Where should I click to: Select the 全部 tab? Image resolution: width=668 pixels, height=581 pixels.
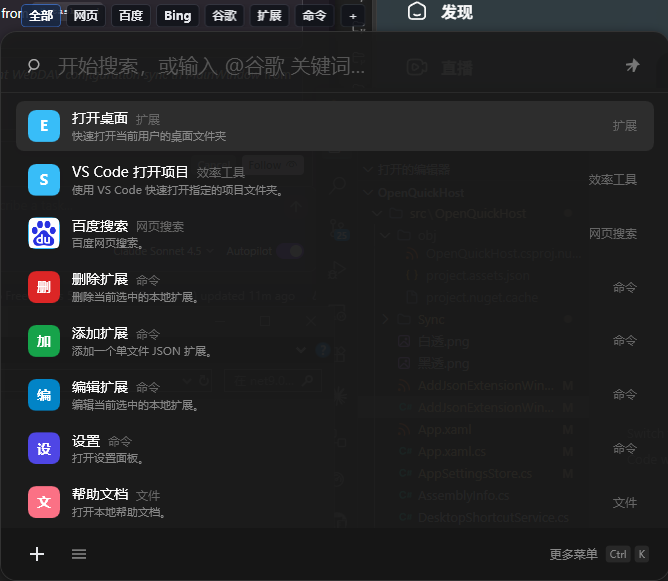(x=41, y=16)
